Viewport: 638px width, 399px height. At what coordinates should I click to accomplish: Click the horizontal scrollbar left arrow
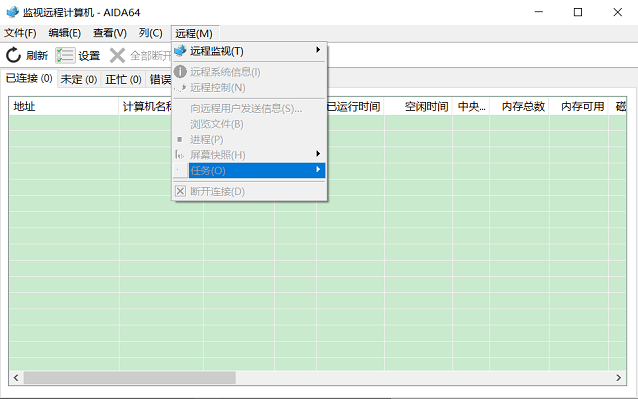[x=16, y=378]
